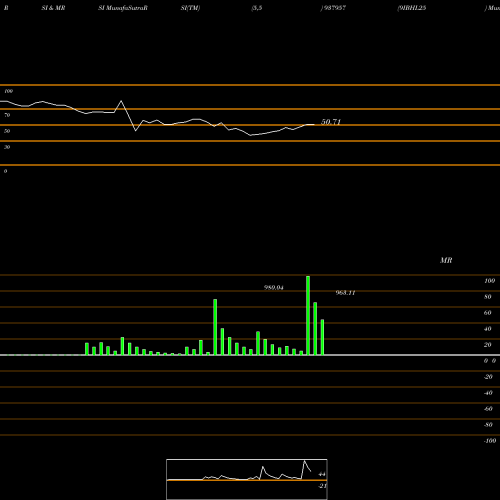Open the mini overview chart thumbnail
500x500 pixels.
coord(247,479)
